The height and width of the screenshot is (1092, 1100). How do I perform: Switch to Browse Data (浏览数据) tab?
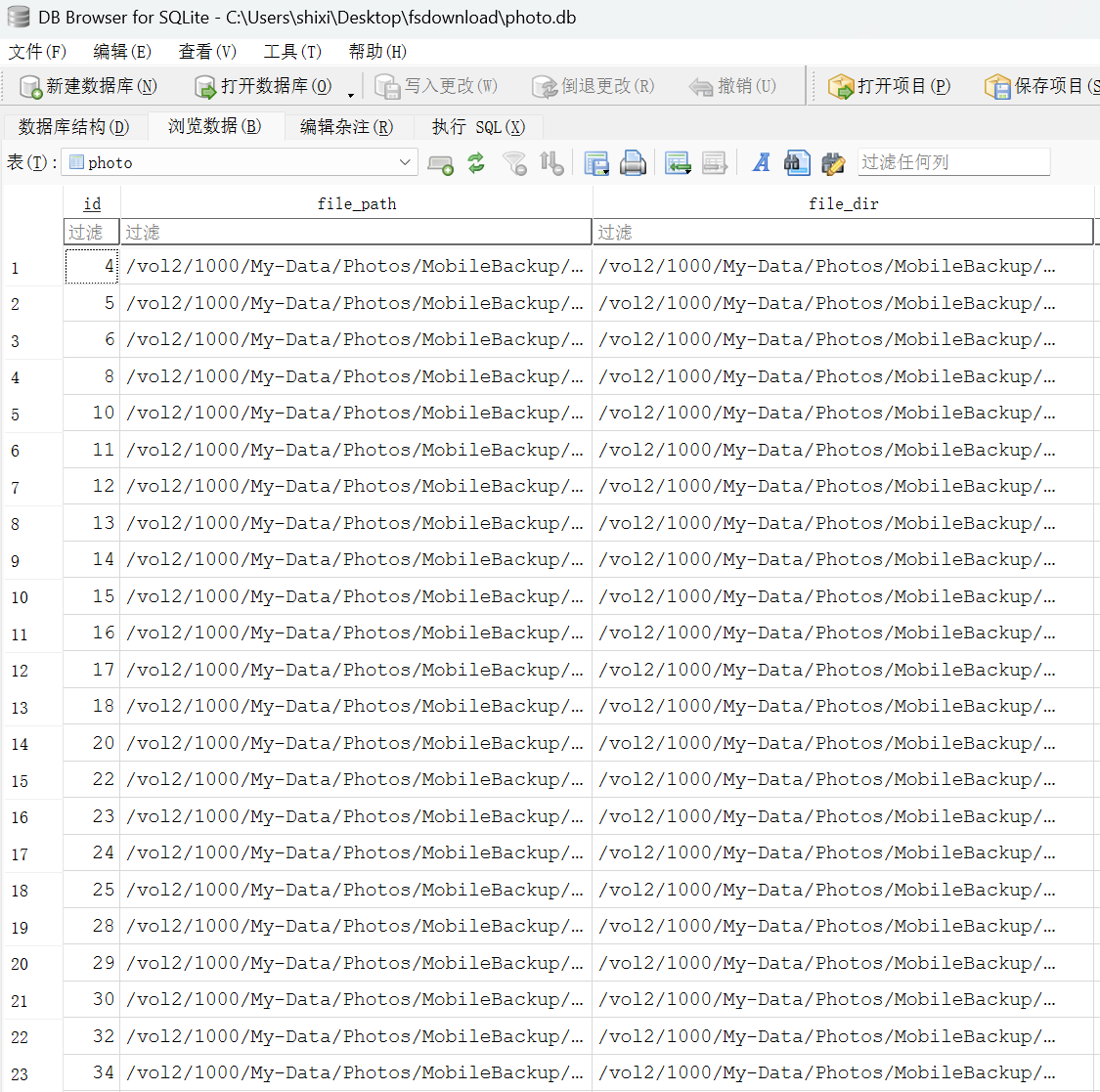coord(215,126)
